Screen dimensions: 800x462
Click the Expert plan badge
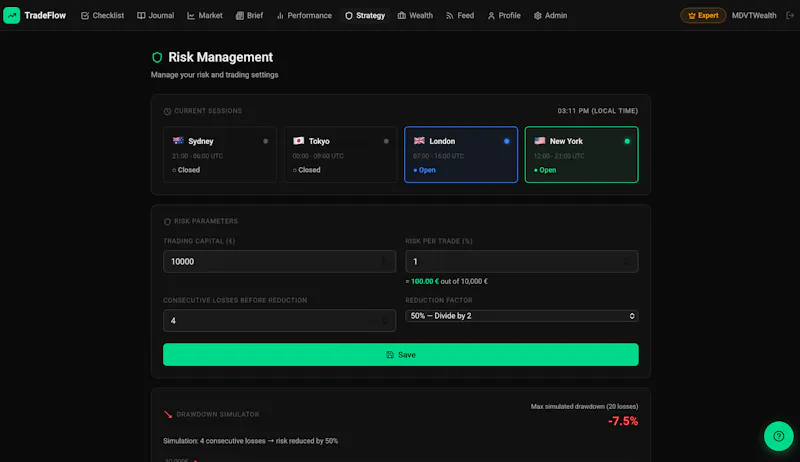703,15
